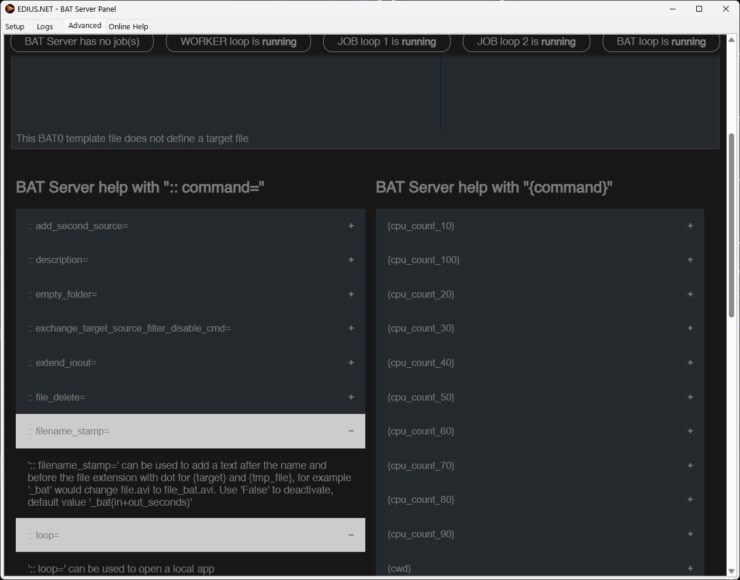740x580 pixels.
Task: Expand the {cpu_count_70} help row
Action: coord(540,465)
